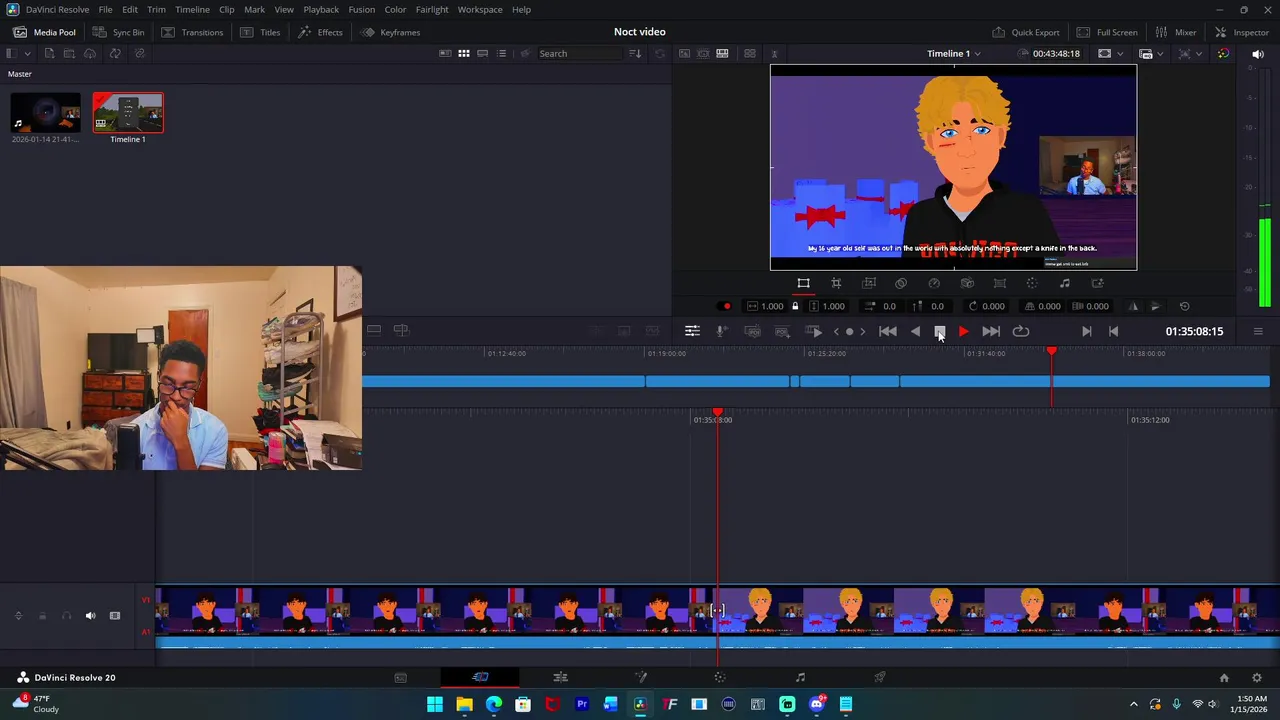Toggle the red transform enable switch

pos(725,306)
